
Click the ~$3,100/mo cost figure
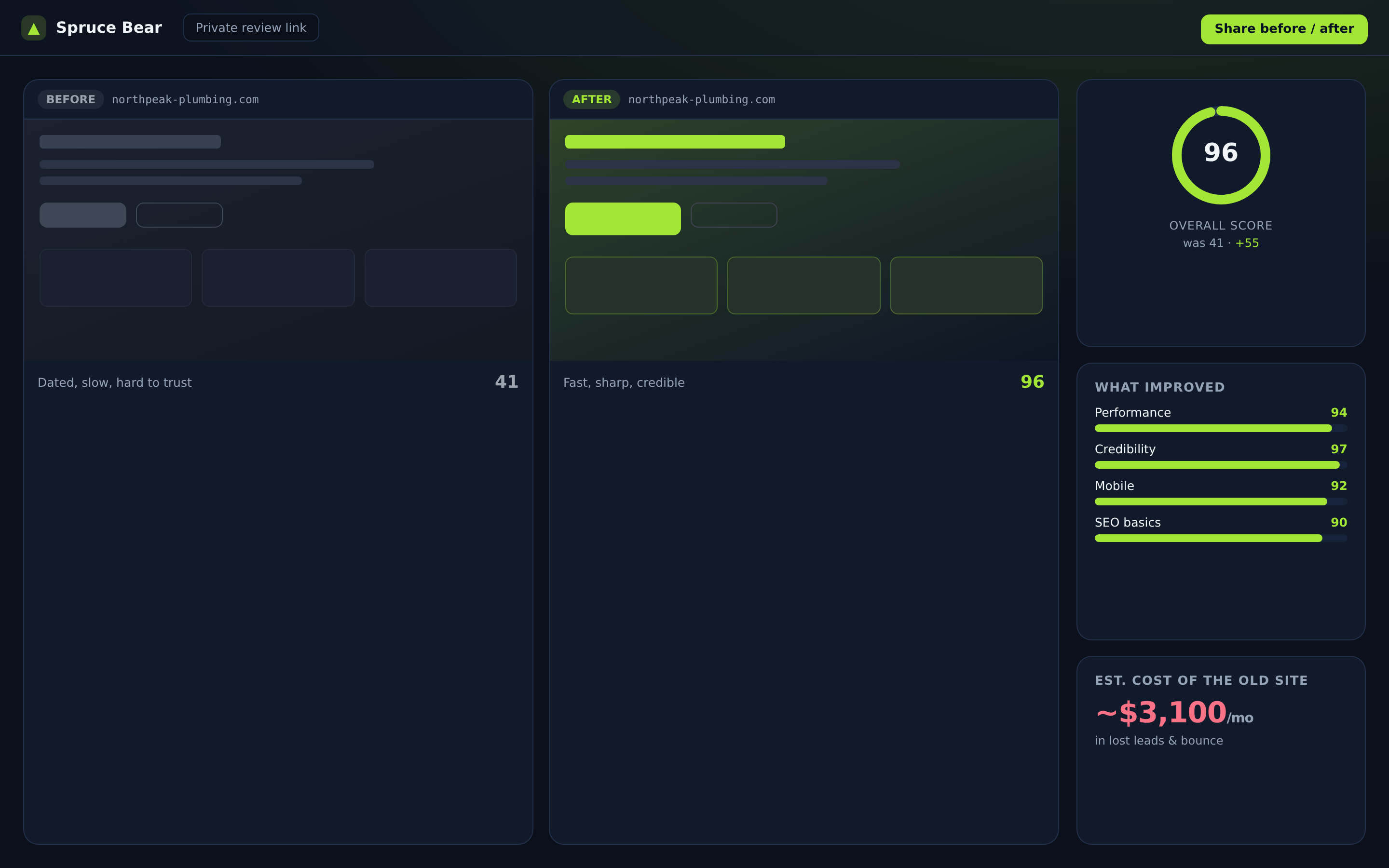tap(1174, 713)
